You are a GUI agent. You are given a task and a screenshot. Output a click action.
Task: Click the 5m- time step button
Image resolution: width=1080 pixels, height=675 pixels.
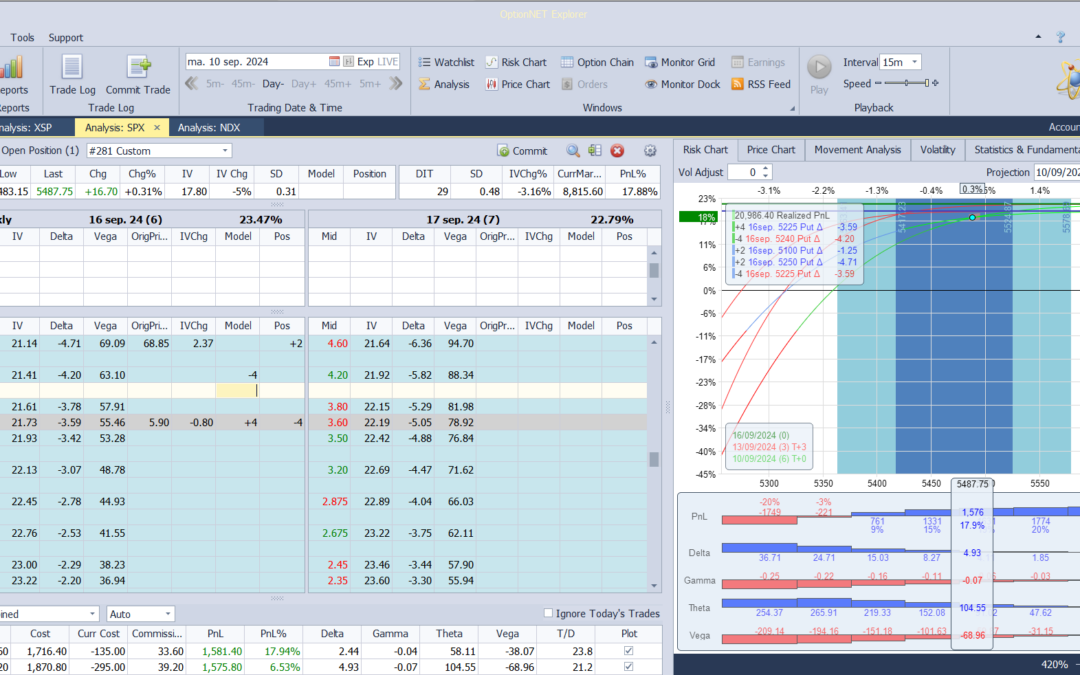[x=215, y=84]
